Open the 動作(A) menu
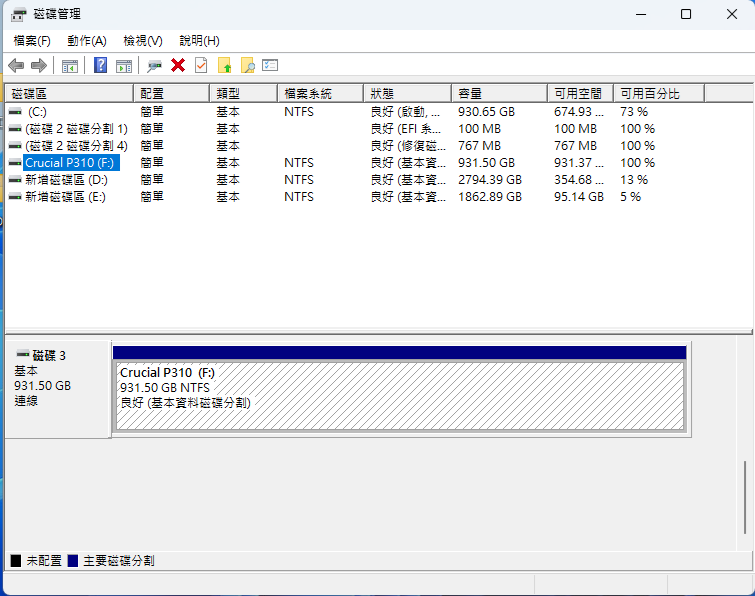 87,41
